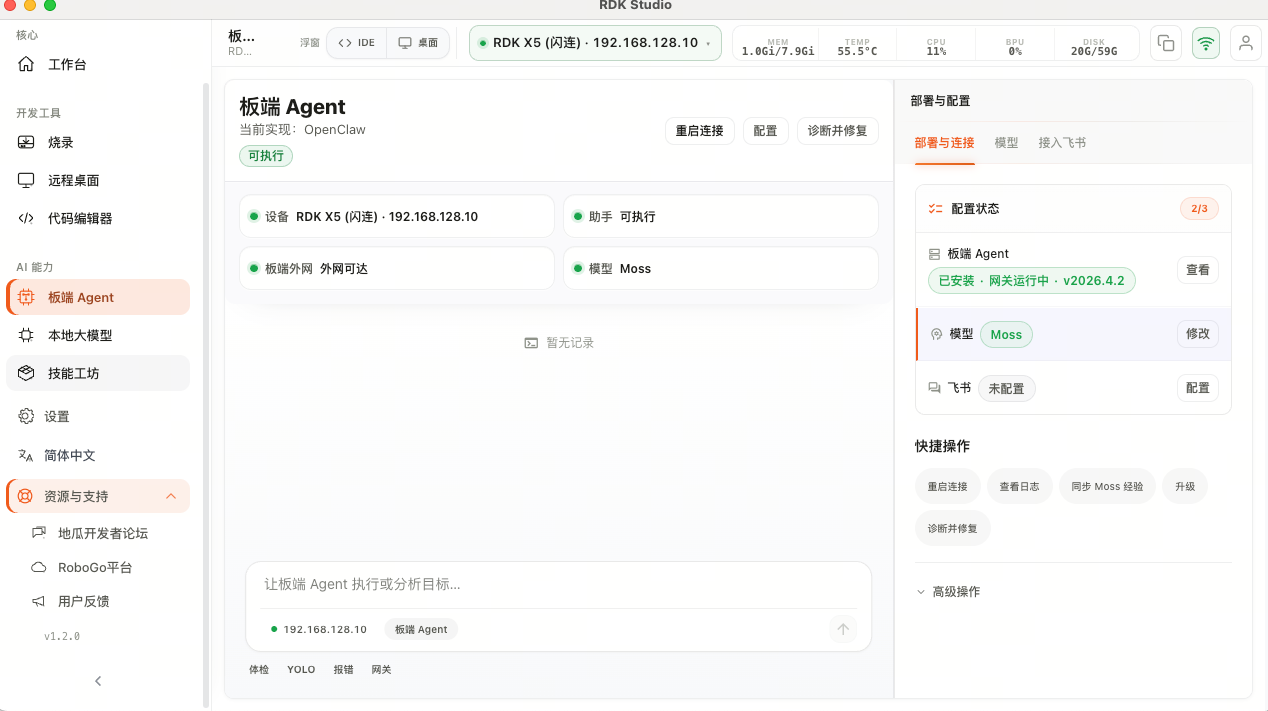Click the terminal icon beside 暂无记录
Screen dimensions: 1268x711
(x=531, y=343)
